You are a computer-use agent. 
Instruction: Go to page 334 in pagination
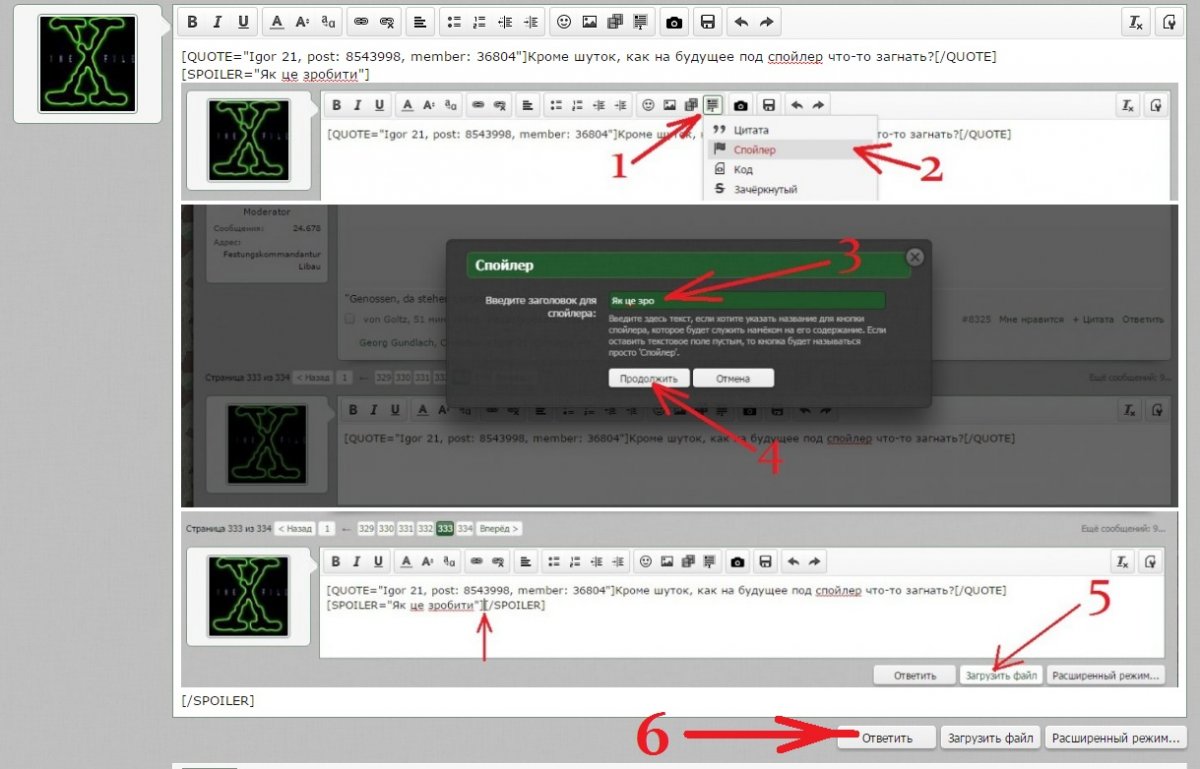click(x=464, y=528)
